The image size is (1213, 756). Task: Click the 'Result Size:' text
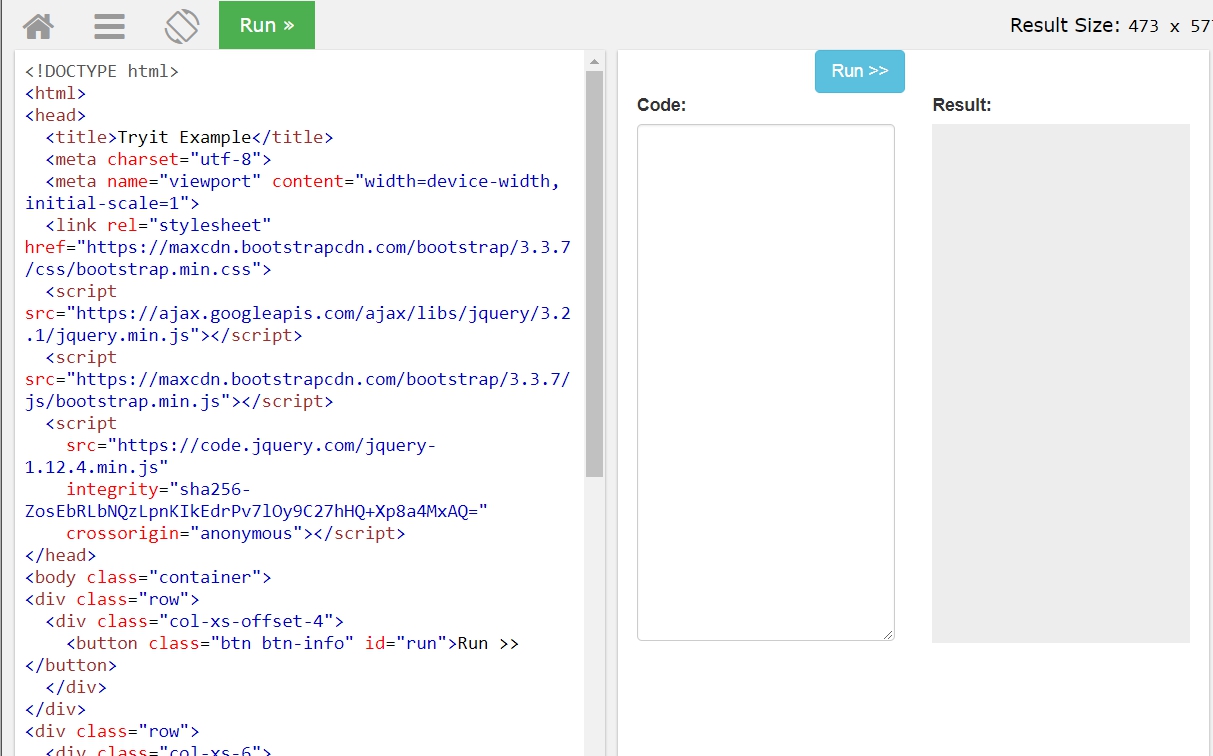[x=1065, y=26]
